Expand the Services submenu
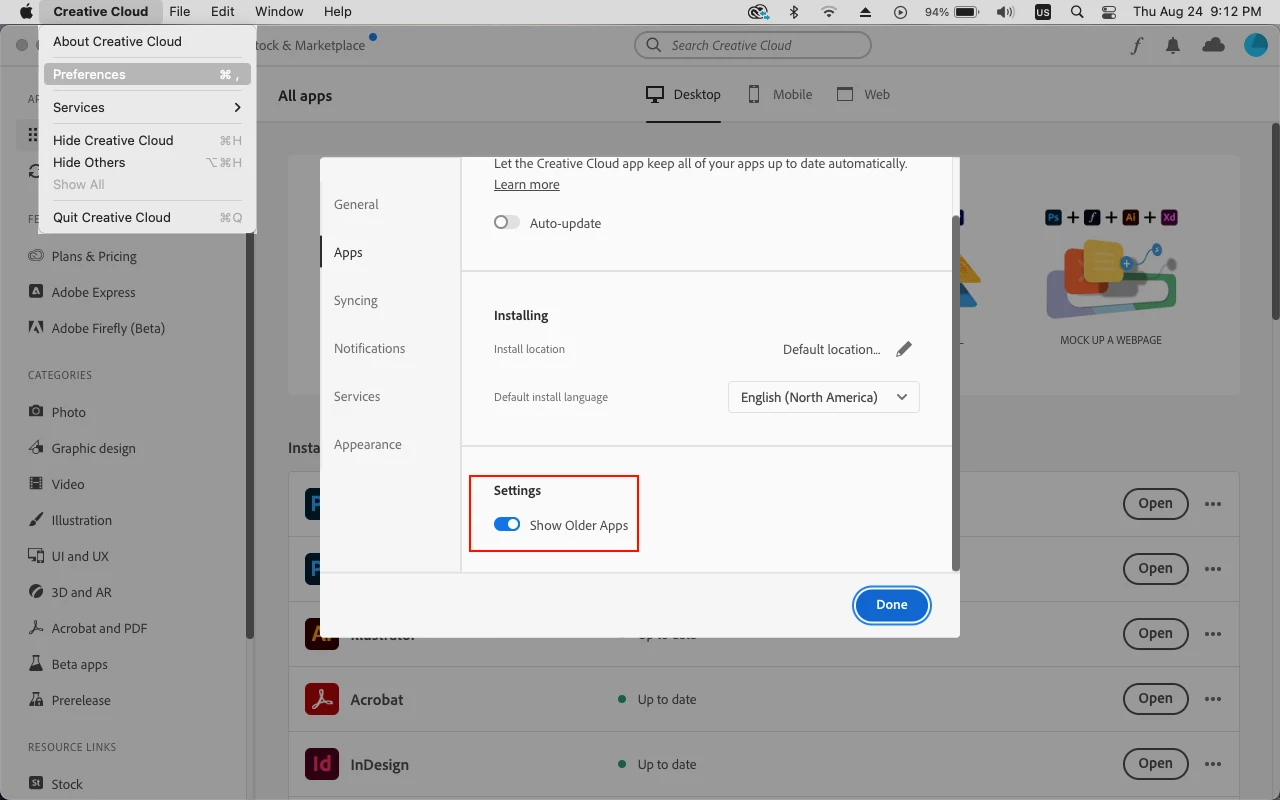This screenshot has height=800, width=1280. tap(147, 107)
